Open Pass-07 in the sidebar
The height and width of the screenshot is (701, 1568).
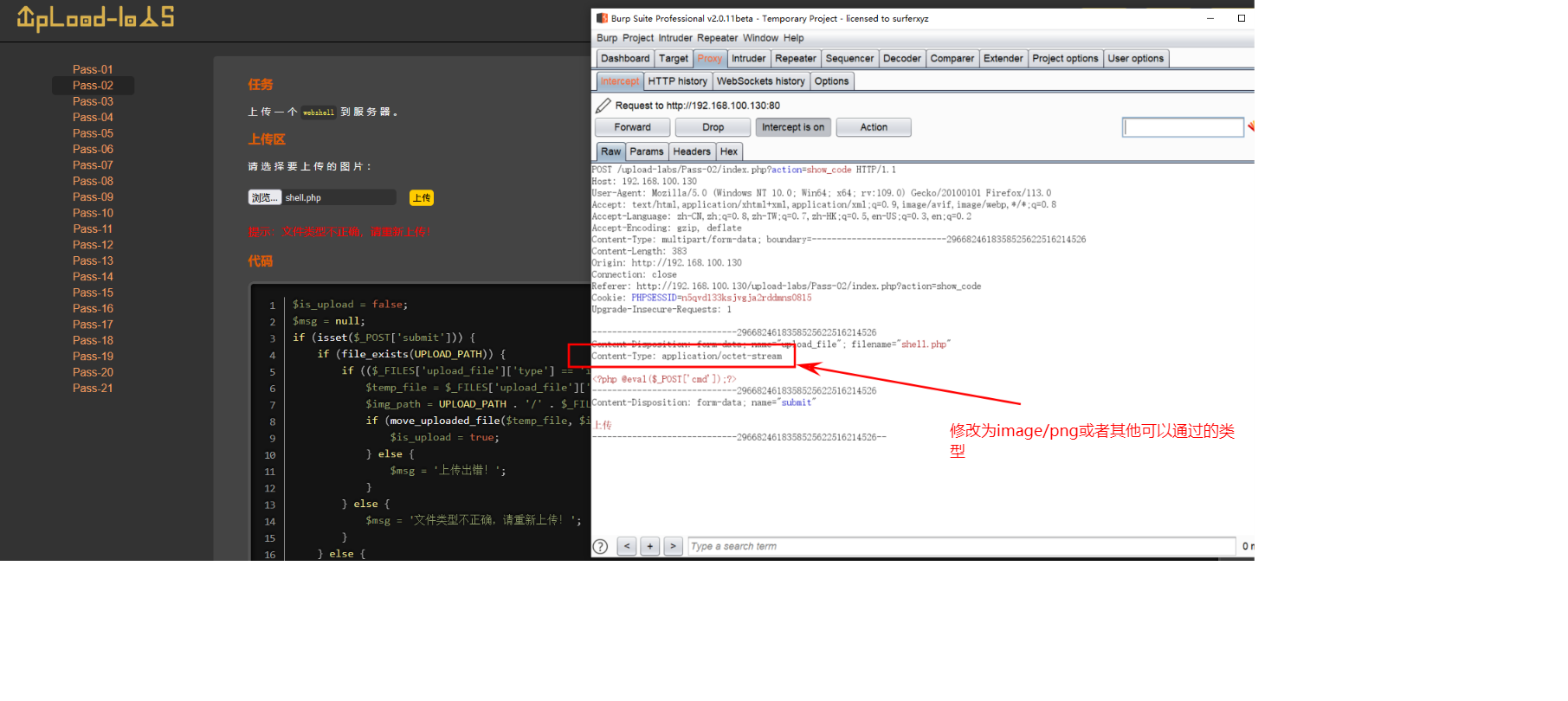point(93,164)
